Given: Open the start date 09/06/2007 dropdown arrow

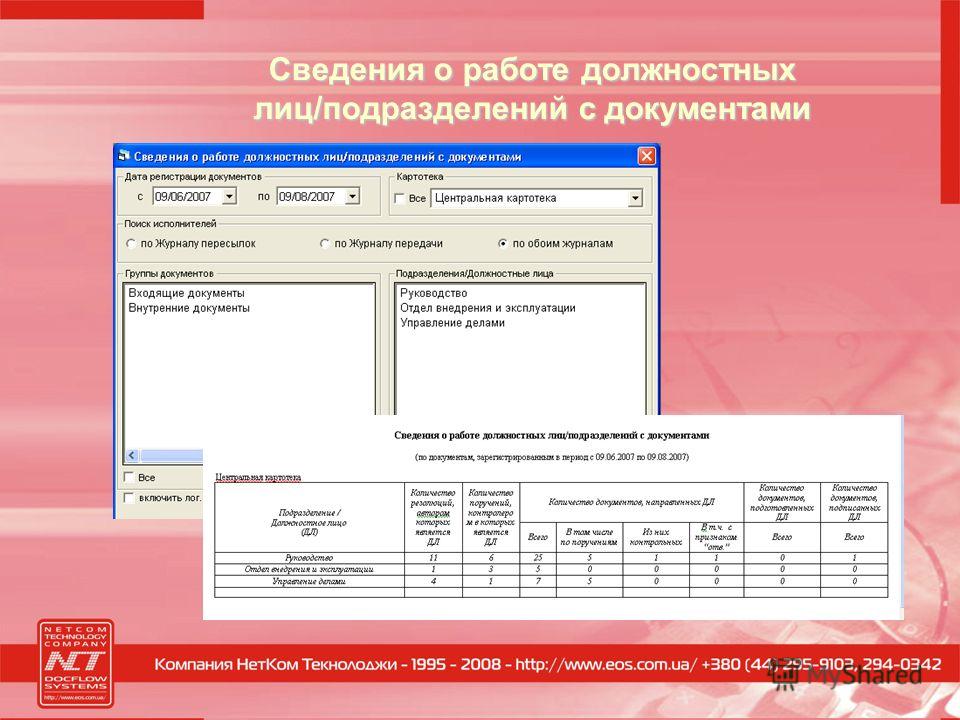Looking at the screenshot, I should tap(229, 196).
